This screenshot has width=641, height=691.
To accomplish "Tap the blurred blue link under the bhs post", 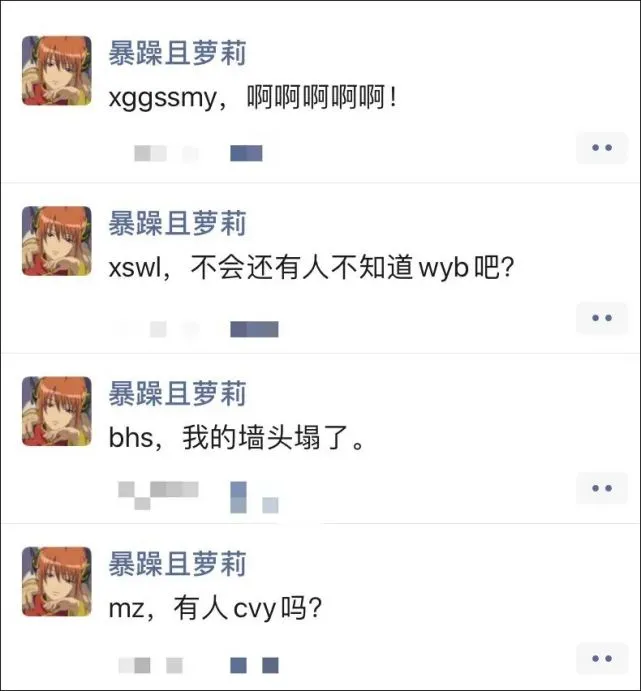I will [254, 498].
